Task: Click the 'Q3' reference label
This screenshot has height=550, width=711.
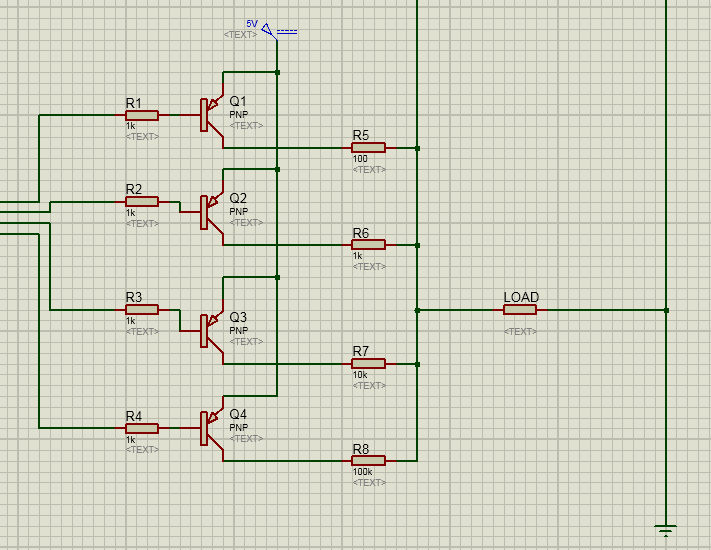Action: coord(238,317)
